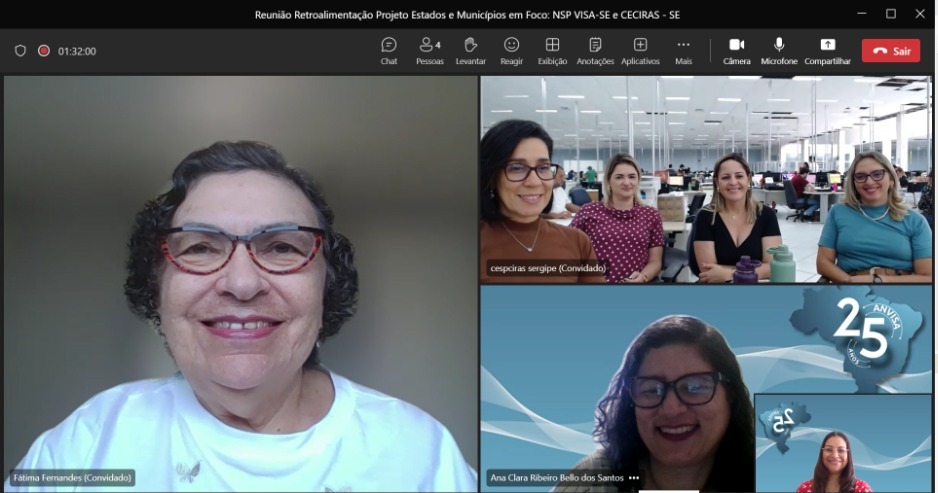The width and height of the screenshot is (938, 493).
Task: Open options next to Ana Clara's name
Action: 634,477
